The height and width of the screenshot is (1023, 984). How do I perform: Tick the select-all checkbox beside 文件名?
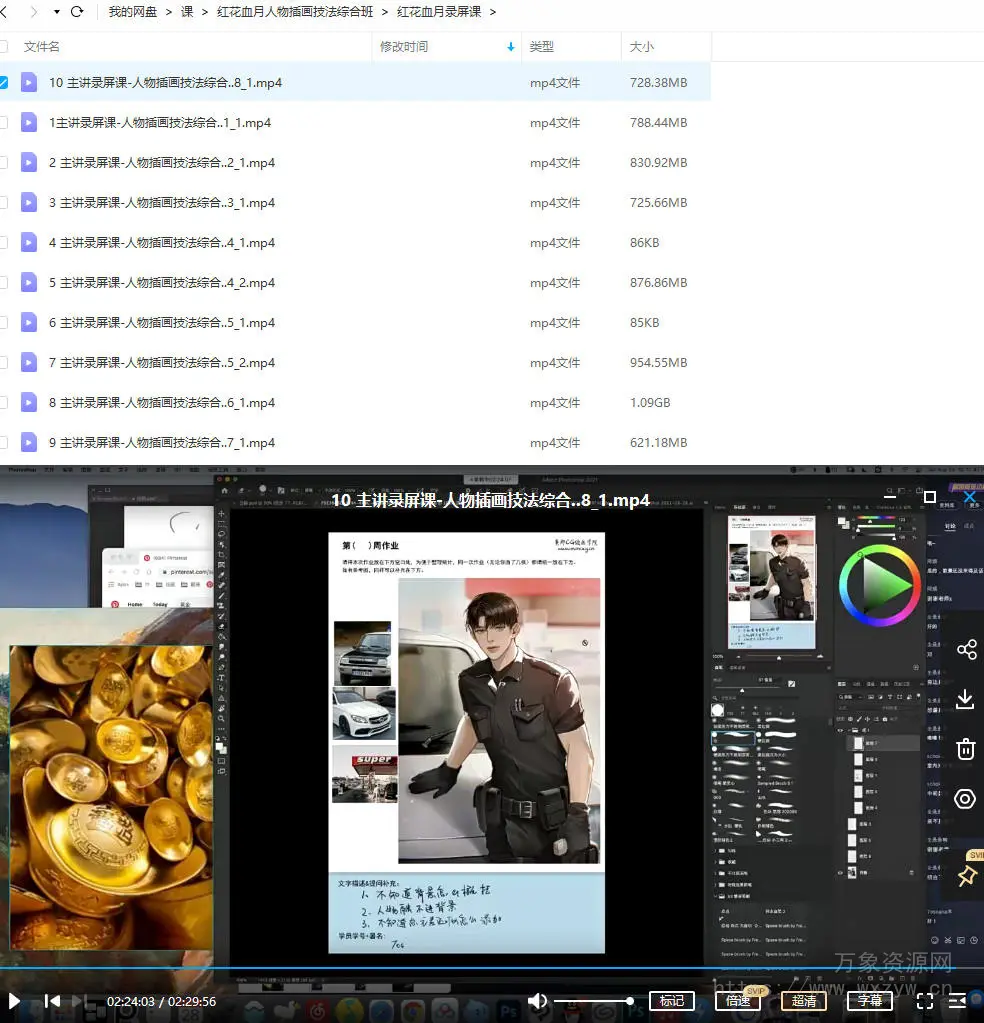(x=3, y=46)
